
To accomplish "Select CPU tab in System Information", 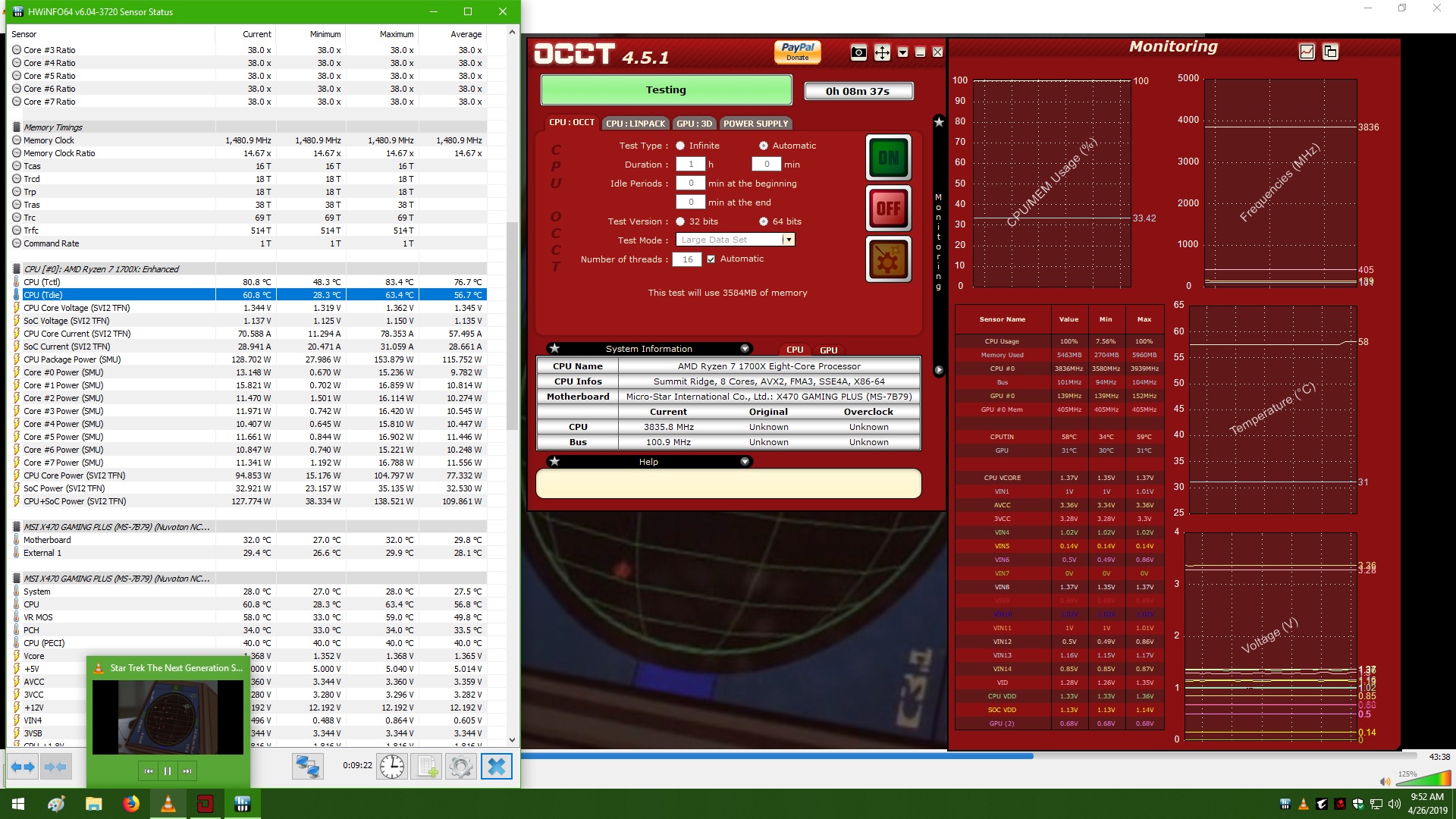I will [x=795, y=350].
